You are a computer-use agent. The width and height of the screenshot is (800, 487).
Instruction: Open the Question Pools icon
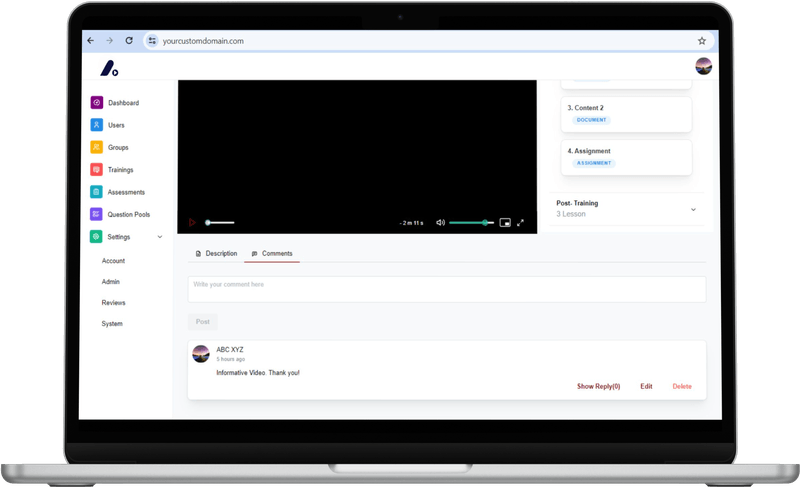click(x=96, y=214)
